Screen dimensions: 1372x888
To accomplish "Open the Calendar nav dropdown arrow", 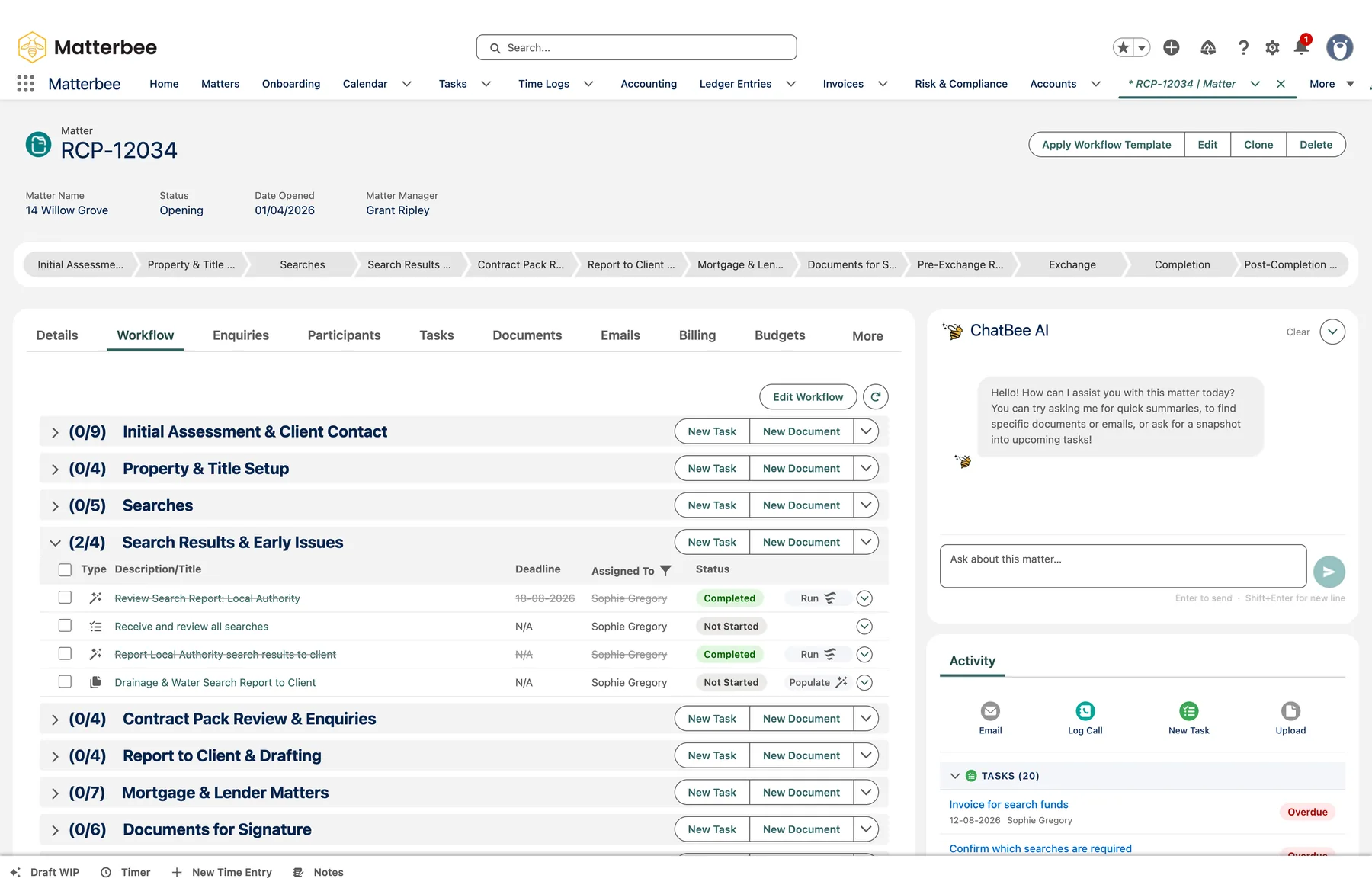I will [407, 84].
